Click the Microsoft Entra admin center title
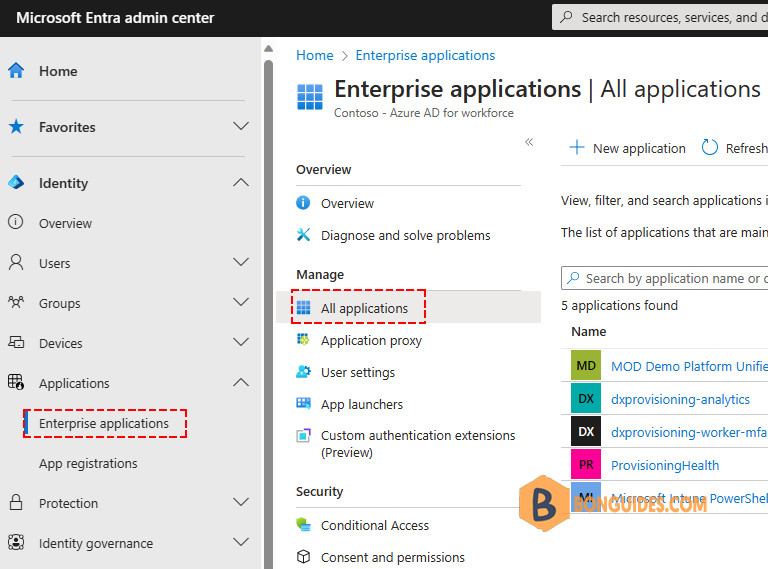The image size is (768, 569). pyautogui.click(x=115, y=18)
